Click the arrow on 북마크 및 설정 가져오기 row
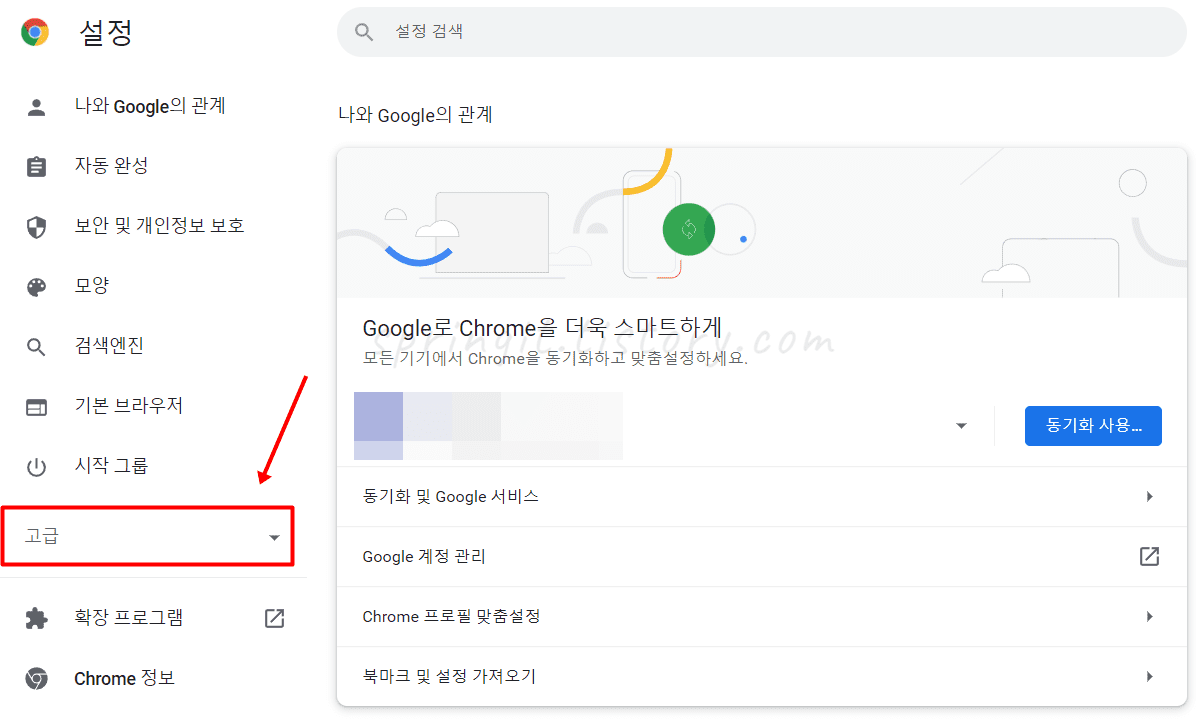1198x720 pixels. click(x=1149, y=676)
